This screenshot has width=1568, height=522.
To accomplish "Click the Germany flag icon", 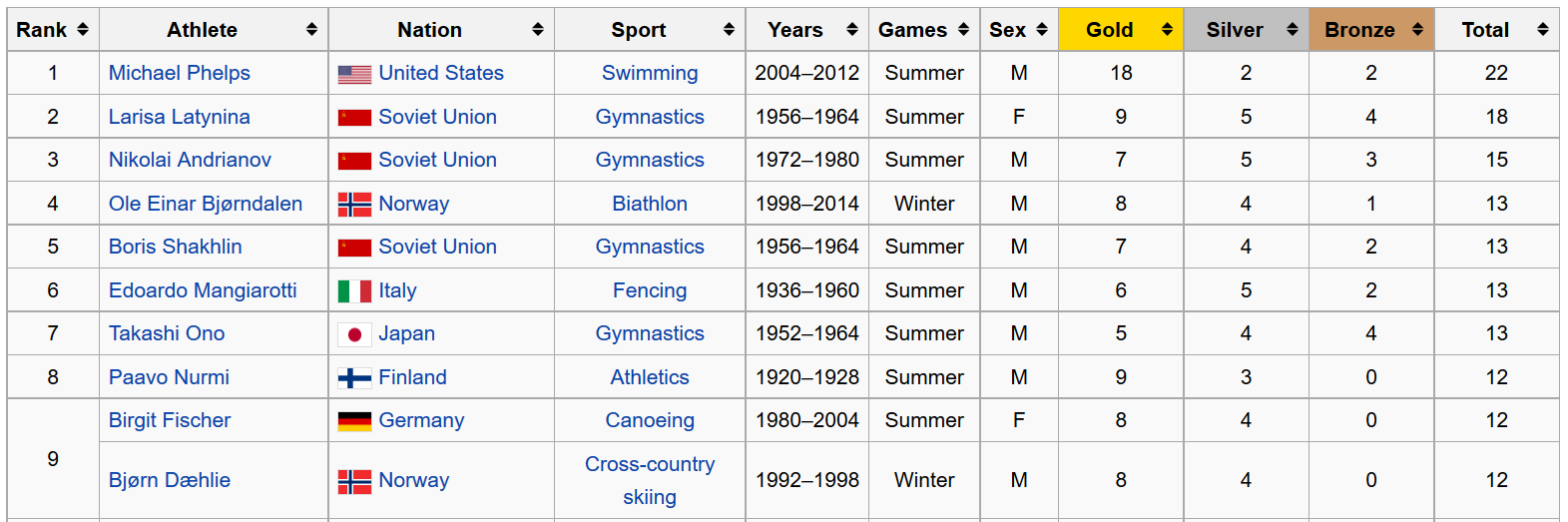I will coord(354,421).
